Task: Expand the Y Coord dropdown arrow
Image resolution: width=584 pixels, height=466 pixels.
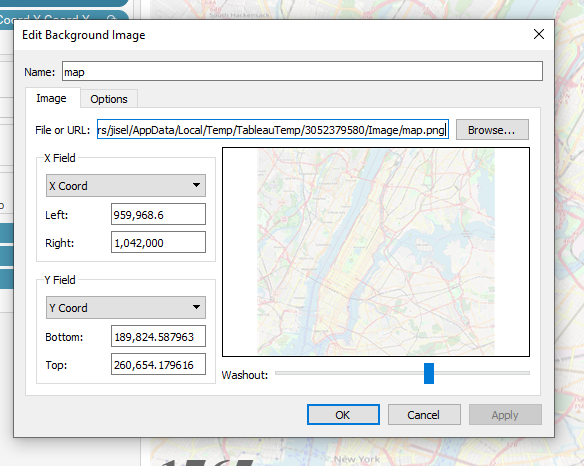Action: click(196, 307)
